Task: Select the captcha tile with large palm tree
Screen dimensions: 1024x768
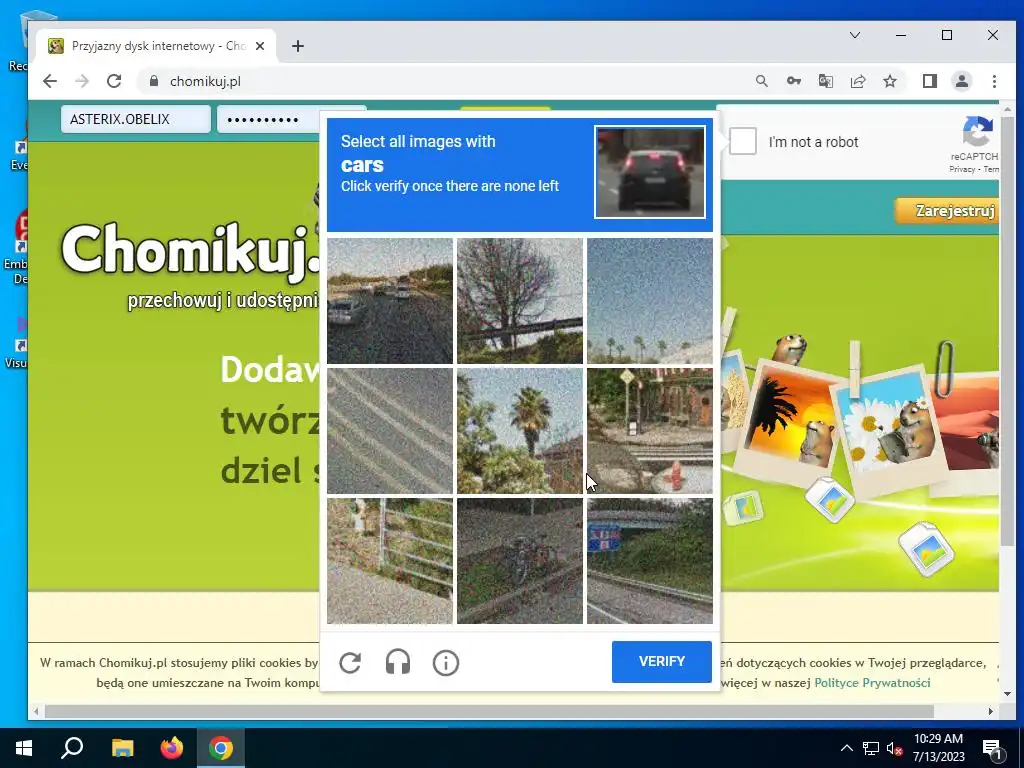Action: click(x=520, y=430)
